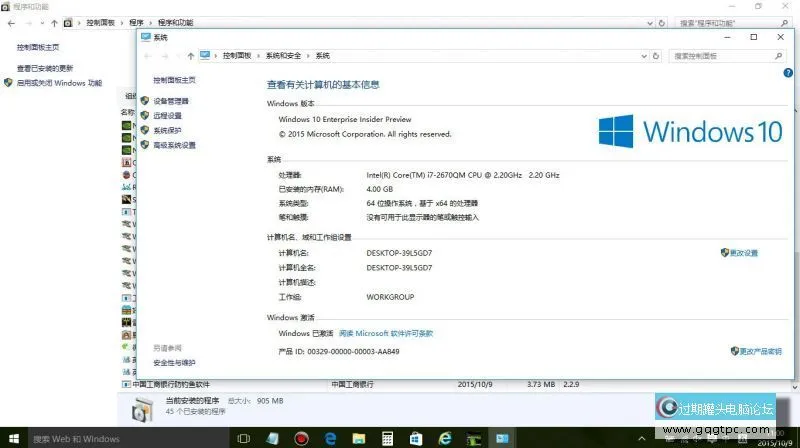Select 控制面板 in the 系统 breadcrumb

(x=237, y=56)
